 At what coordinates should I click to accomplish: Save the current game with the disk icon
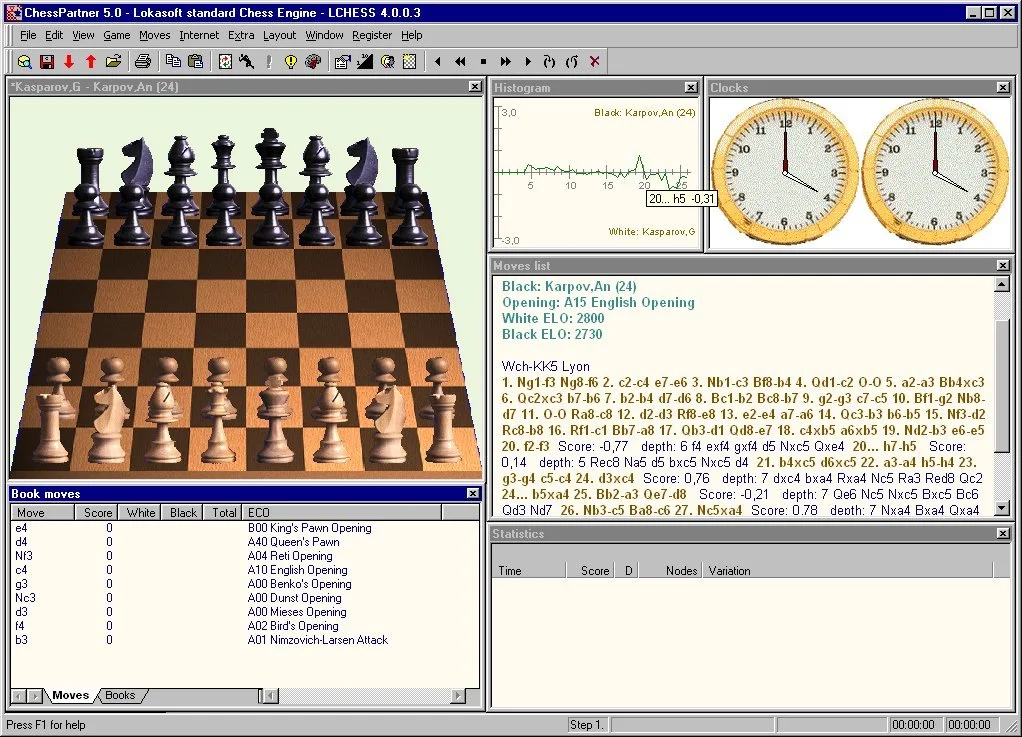46,61
